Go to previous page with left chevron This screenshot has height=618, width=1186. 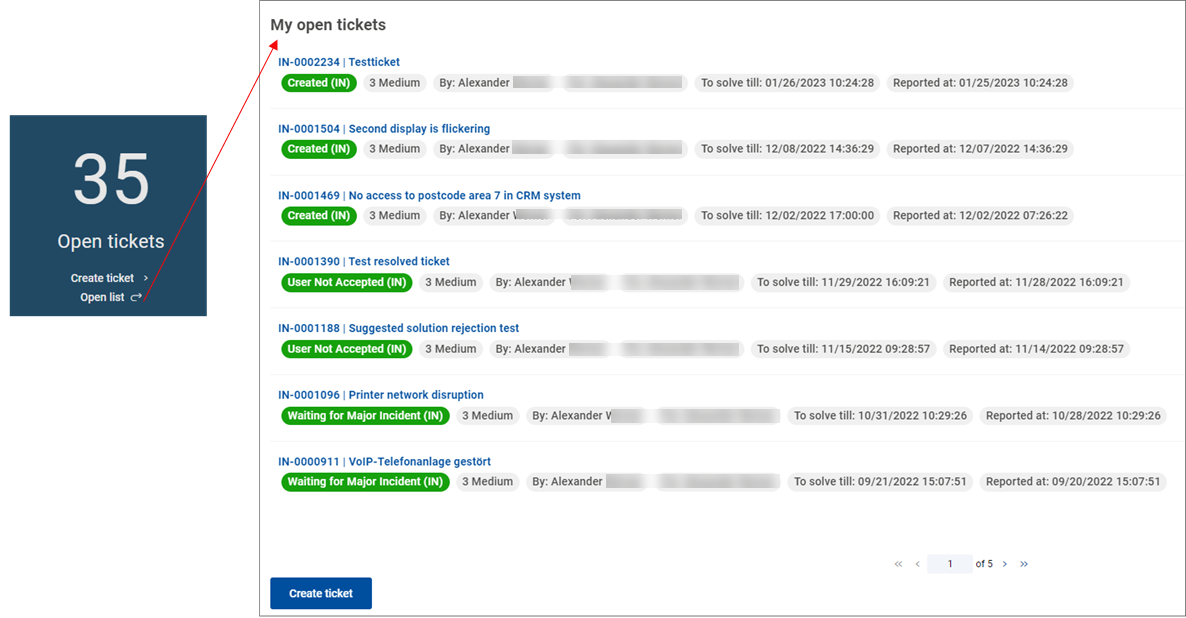917,563
